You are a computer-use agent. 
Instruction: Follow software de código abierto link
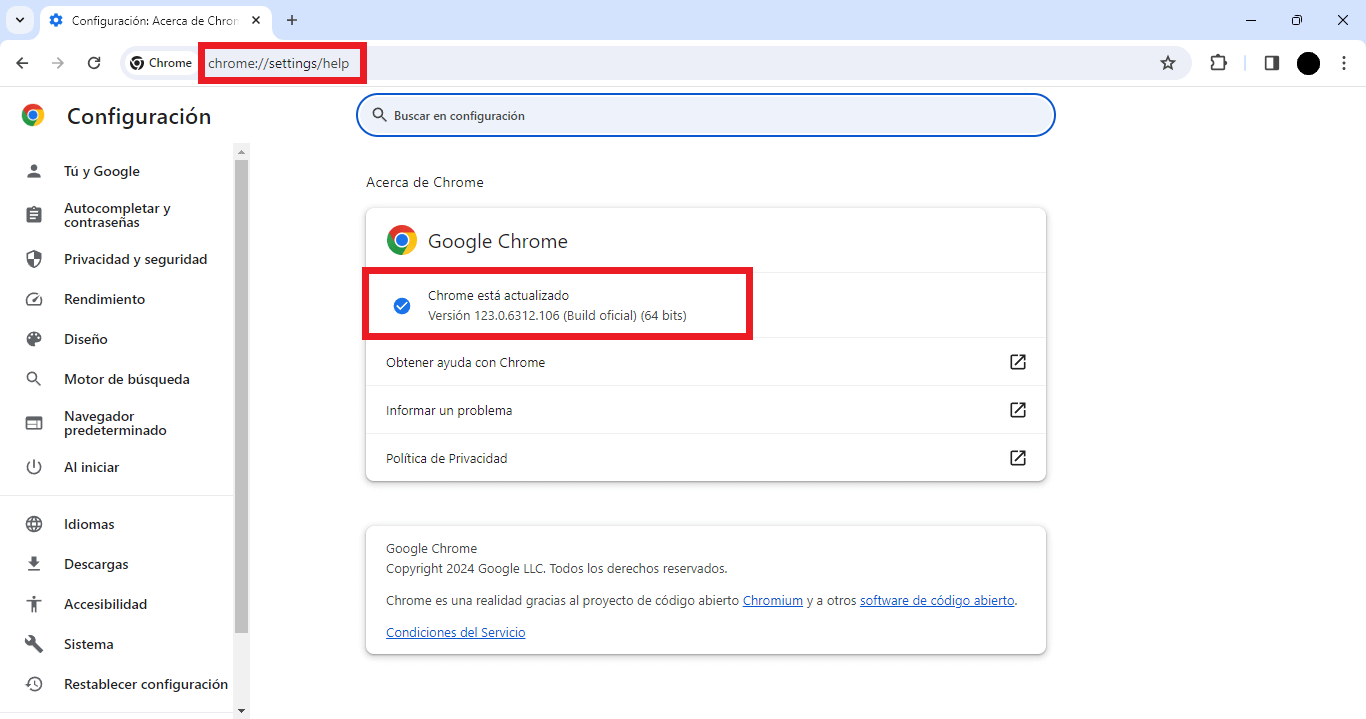click(x=937, y=601)
